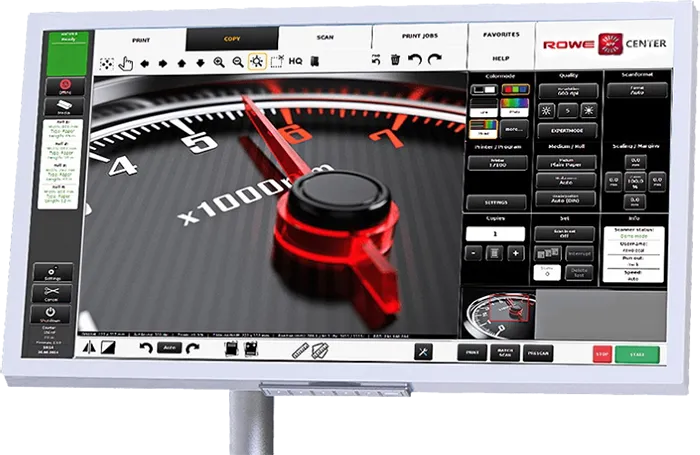This screenshot has height=455, width=700.
Task: Click the rotate left arrow in bottom toolbar
Action: [146, 348]
